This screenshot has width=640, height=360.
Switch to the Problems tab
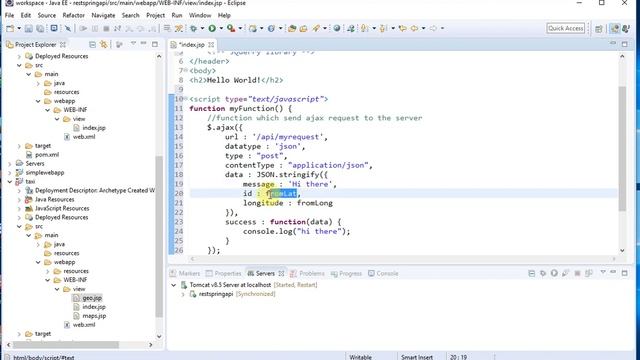pyautogui.click(x=307, y=273)
